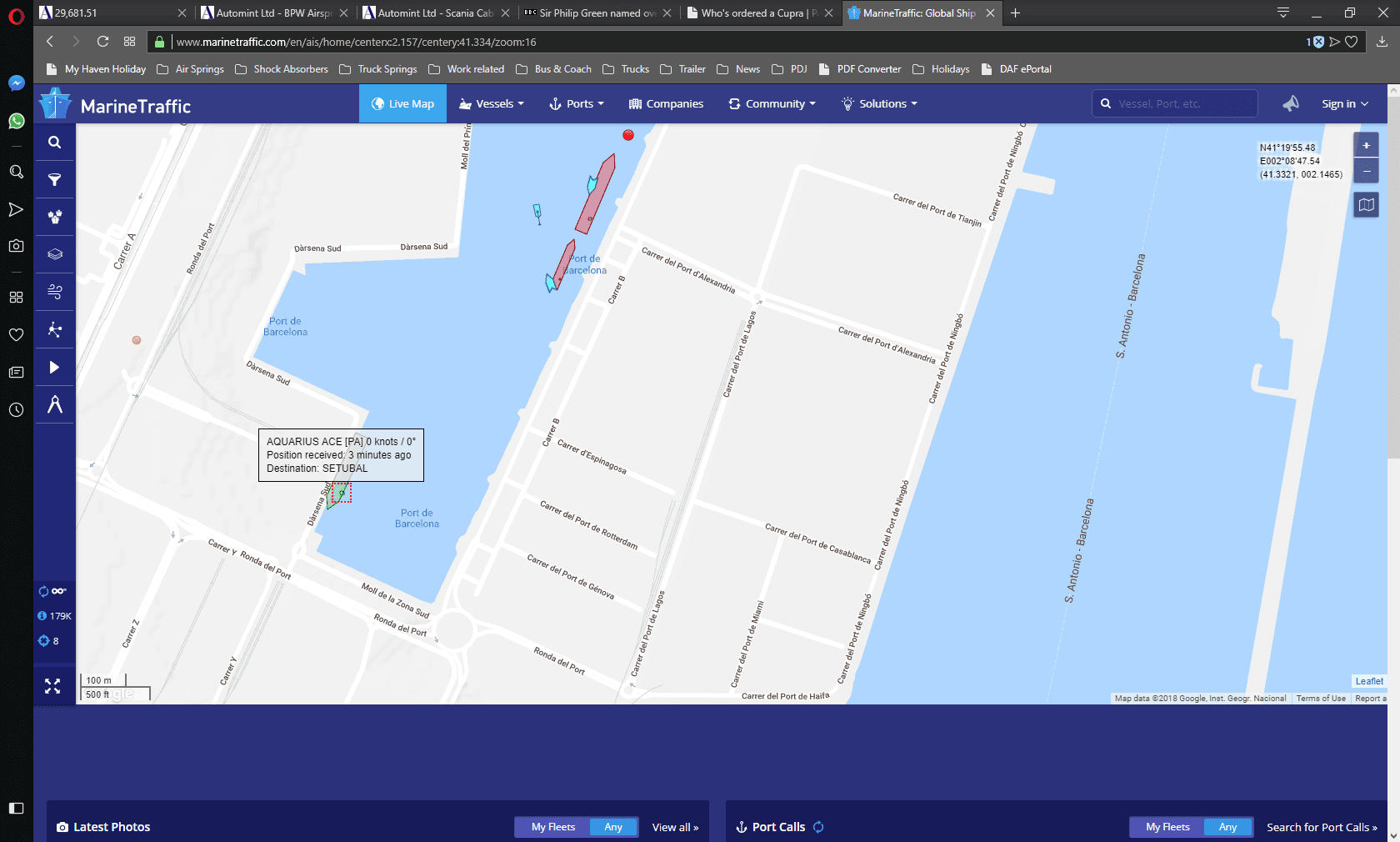
Task: Open the announcements megaphone icon
Action: (1290, 104)
